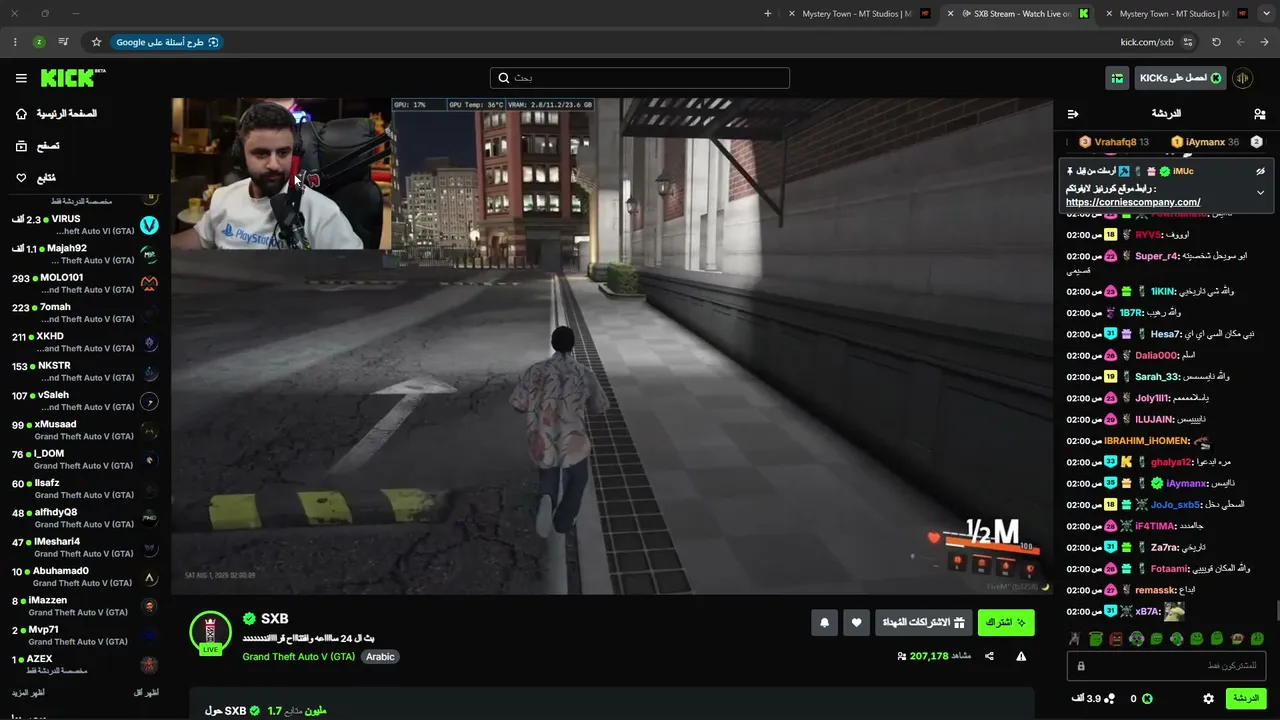Open xMusaad channel in sidebar
The image size is (1280, 720).
click(x=84, y=430)
